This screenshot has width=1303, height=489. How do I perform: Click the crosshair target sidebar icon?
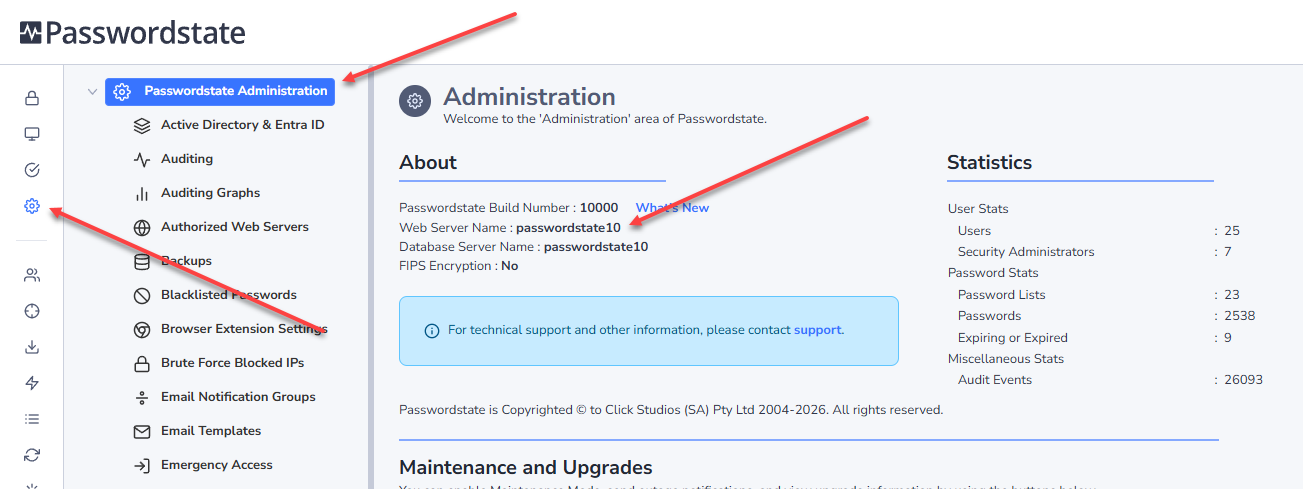(32, 311)
